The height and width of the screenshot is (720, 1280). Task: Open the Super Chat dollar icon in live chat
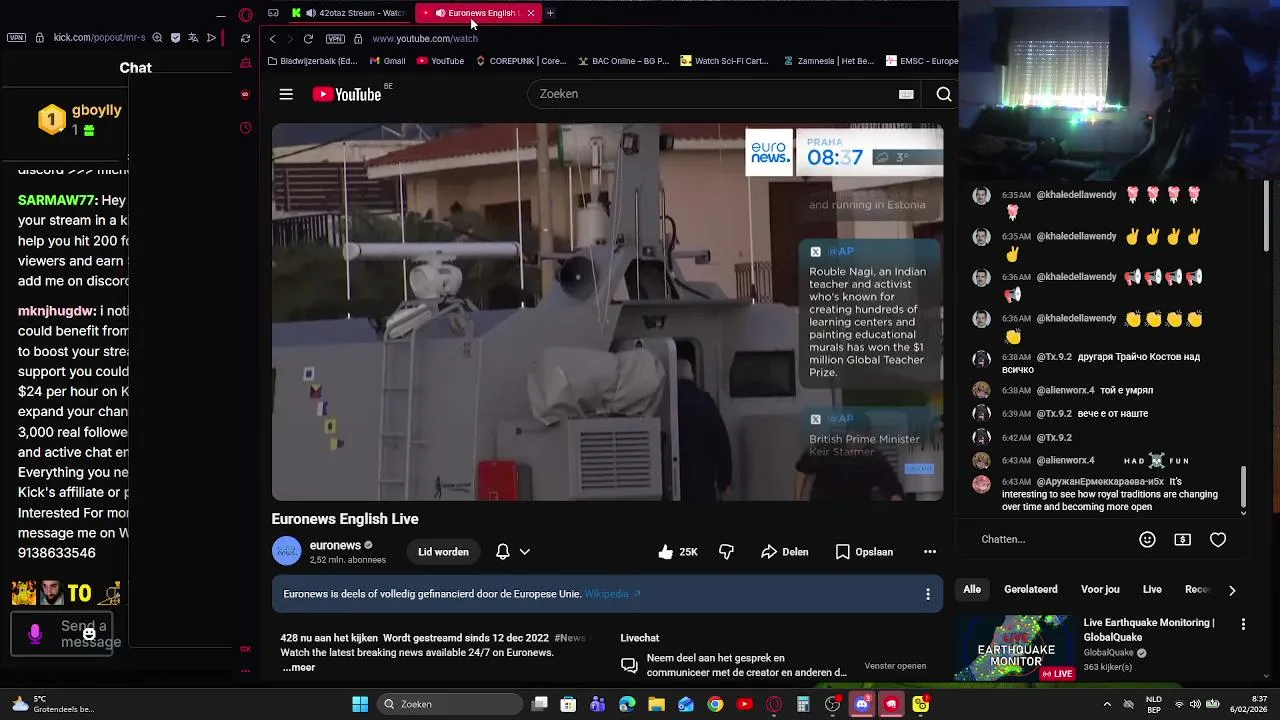(x=1183, y=539)
